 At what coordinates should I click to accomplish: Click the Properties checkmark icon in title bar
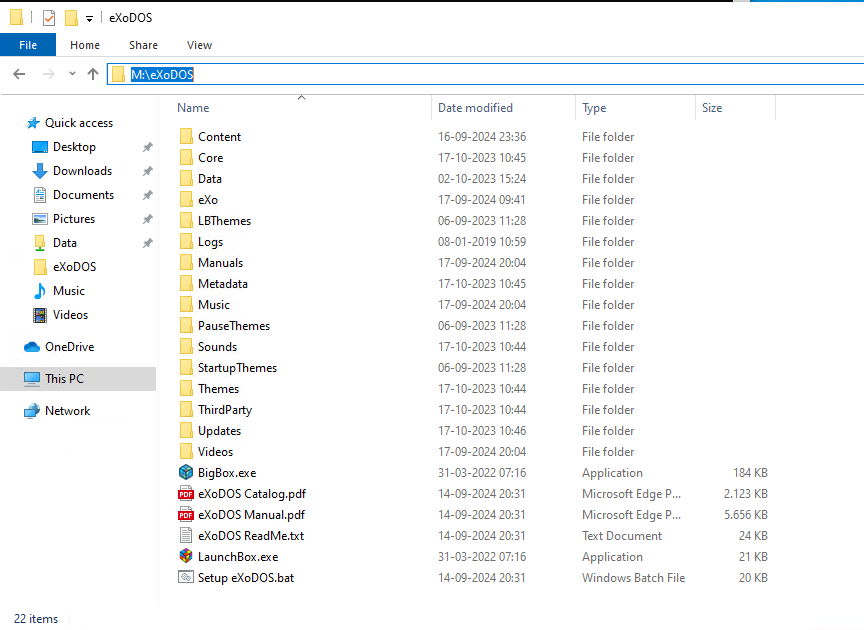tap(49, 18)
